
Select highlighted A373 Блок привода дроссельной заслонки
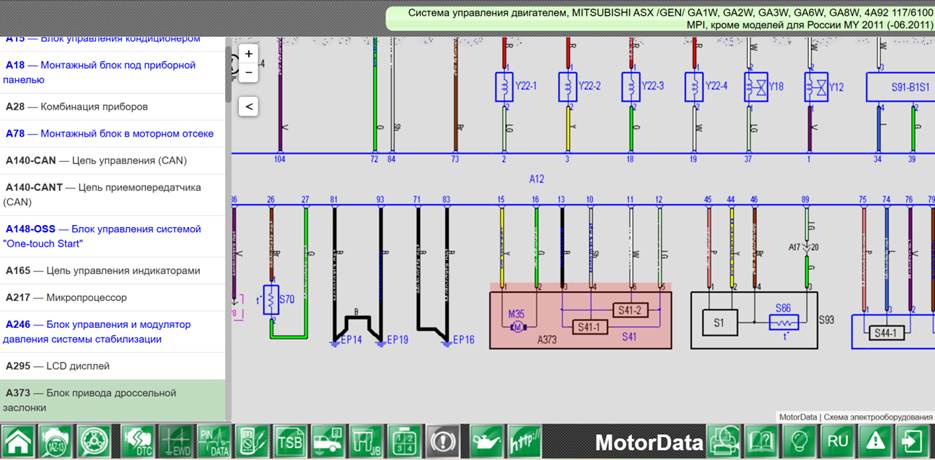tap(112, 400)
